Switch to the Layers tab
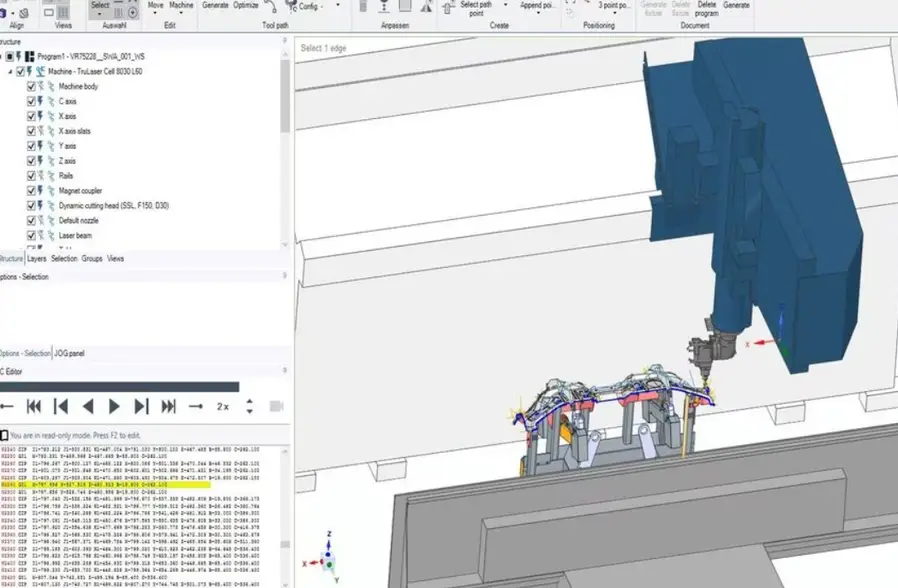 37,259
